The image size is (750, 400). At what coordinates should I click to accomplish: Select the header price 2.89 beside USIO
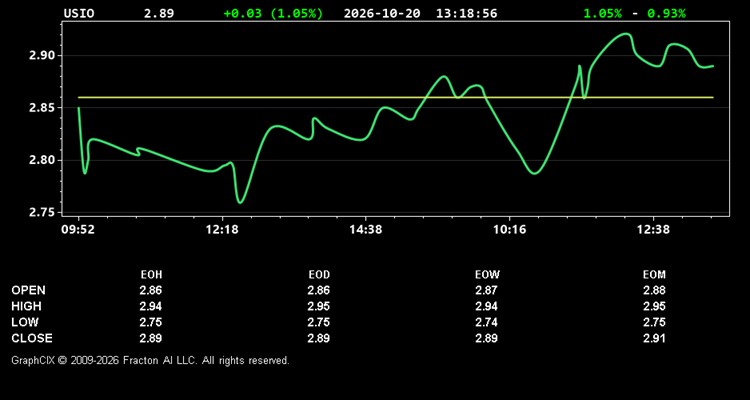159,13
